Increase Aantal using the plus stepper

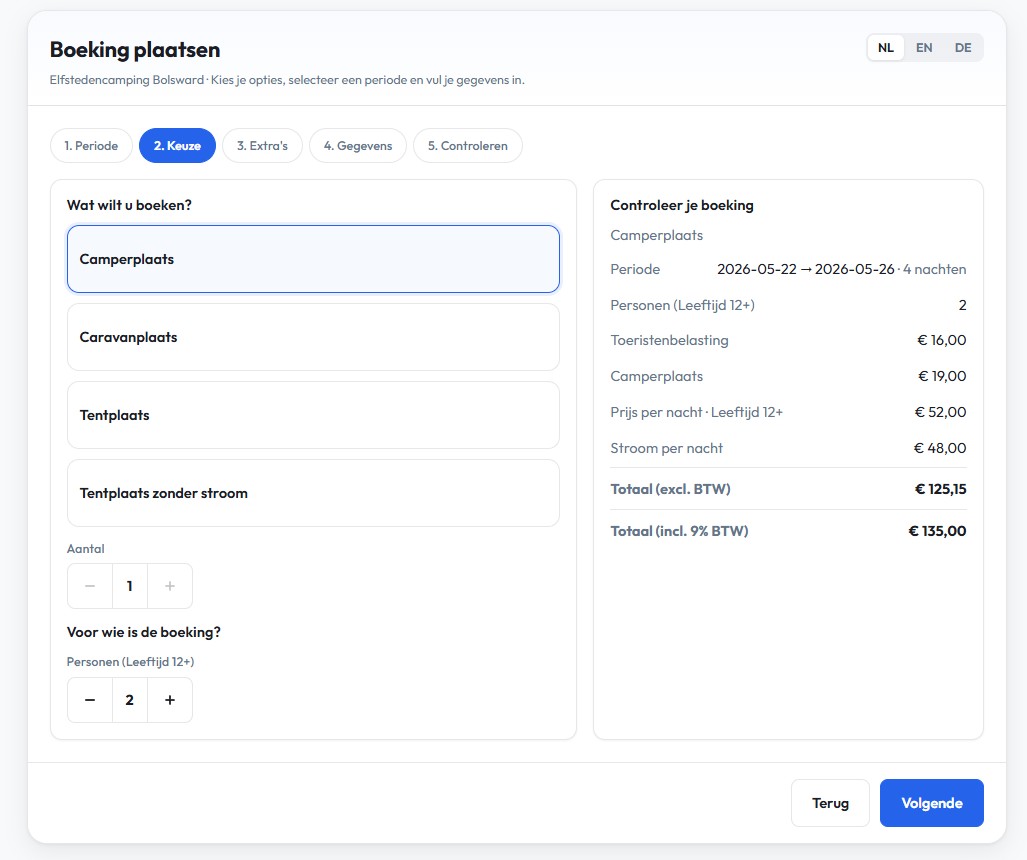(169, 586)
